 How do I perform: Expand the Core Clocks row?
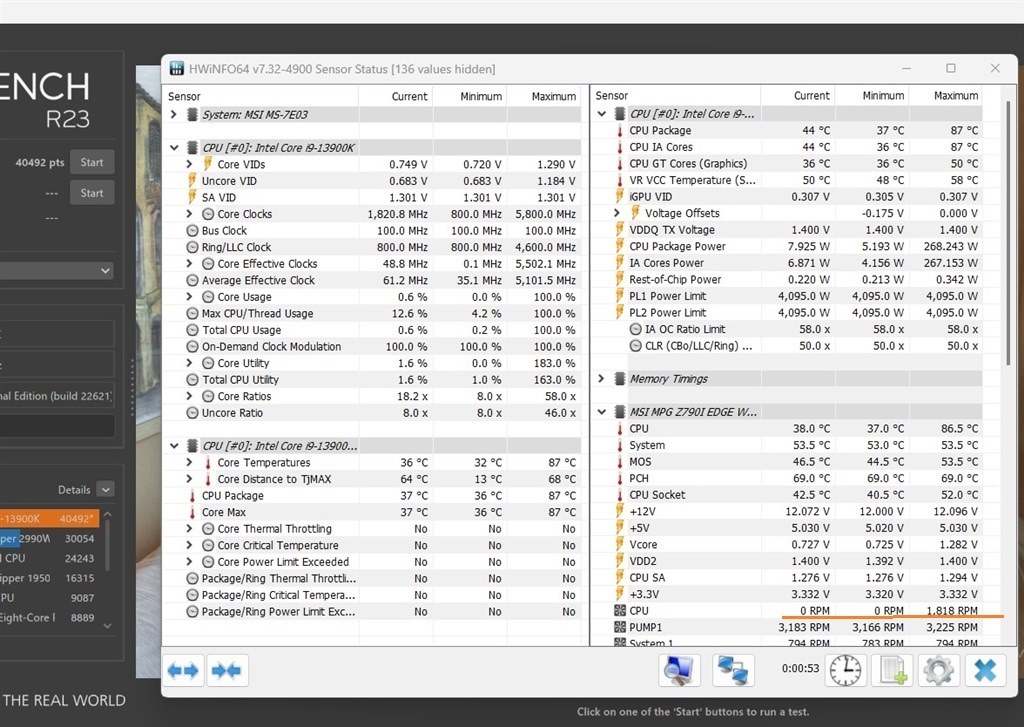coord(189,214)
